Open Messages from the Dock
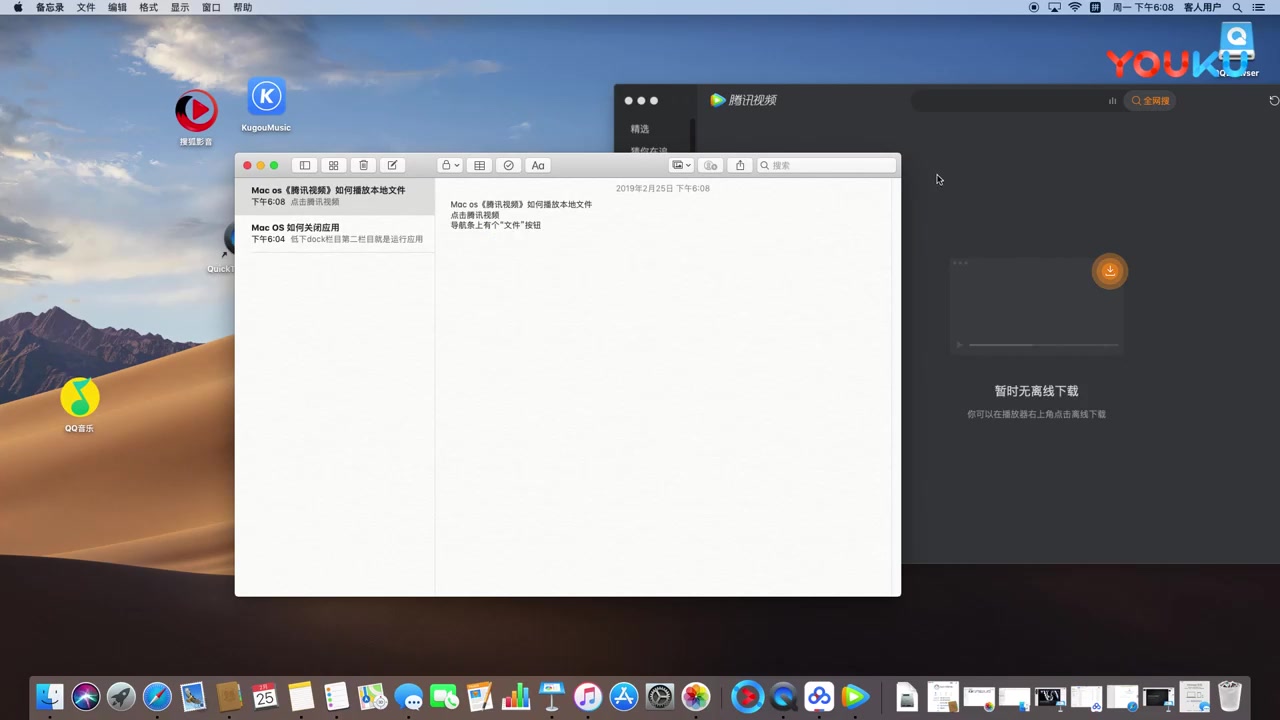Image resolution: width=1280 pixels, height=720 pixels. 409,696
